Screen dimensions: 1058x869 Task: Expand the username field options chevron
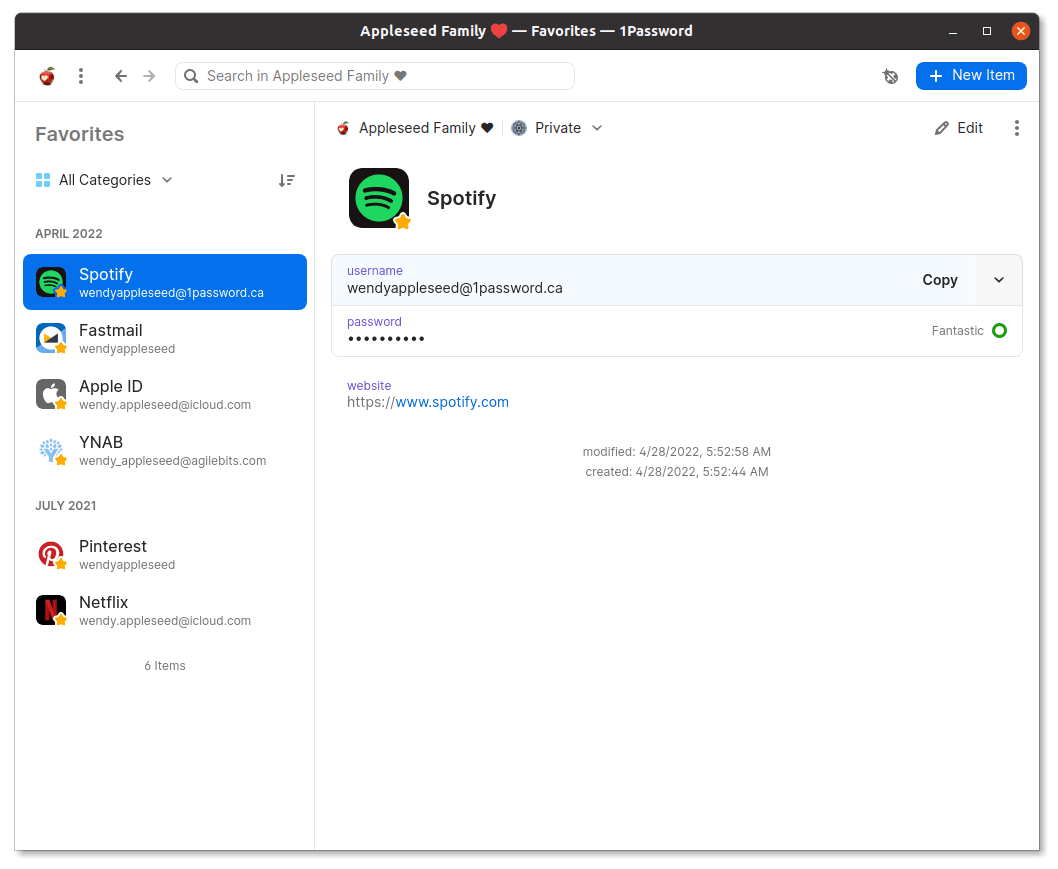(x=998, y=280)
